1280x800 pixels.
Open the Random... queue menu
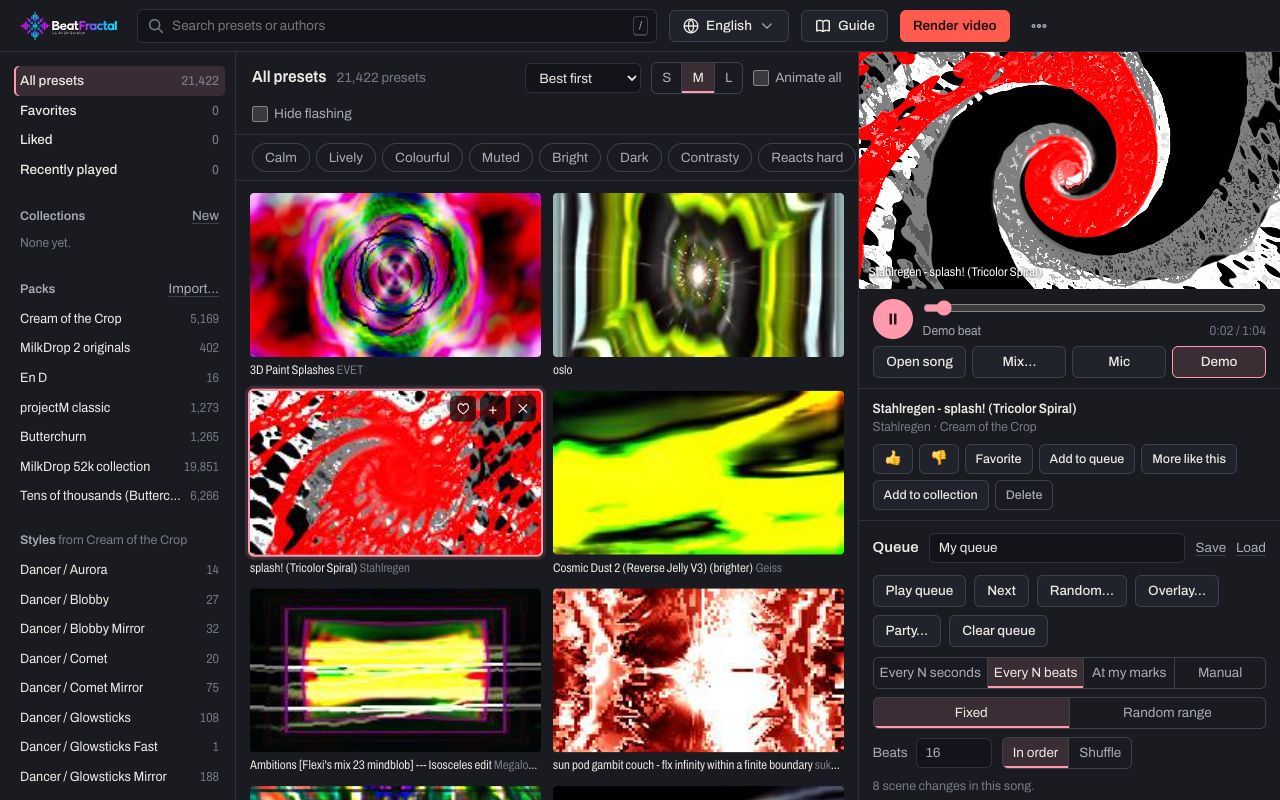(1082, 591)
